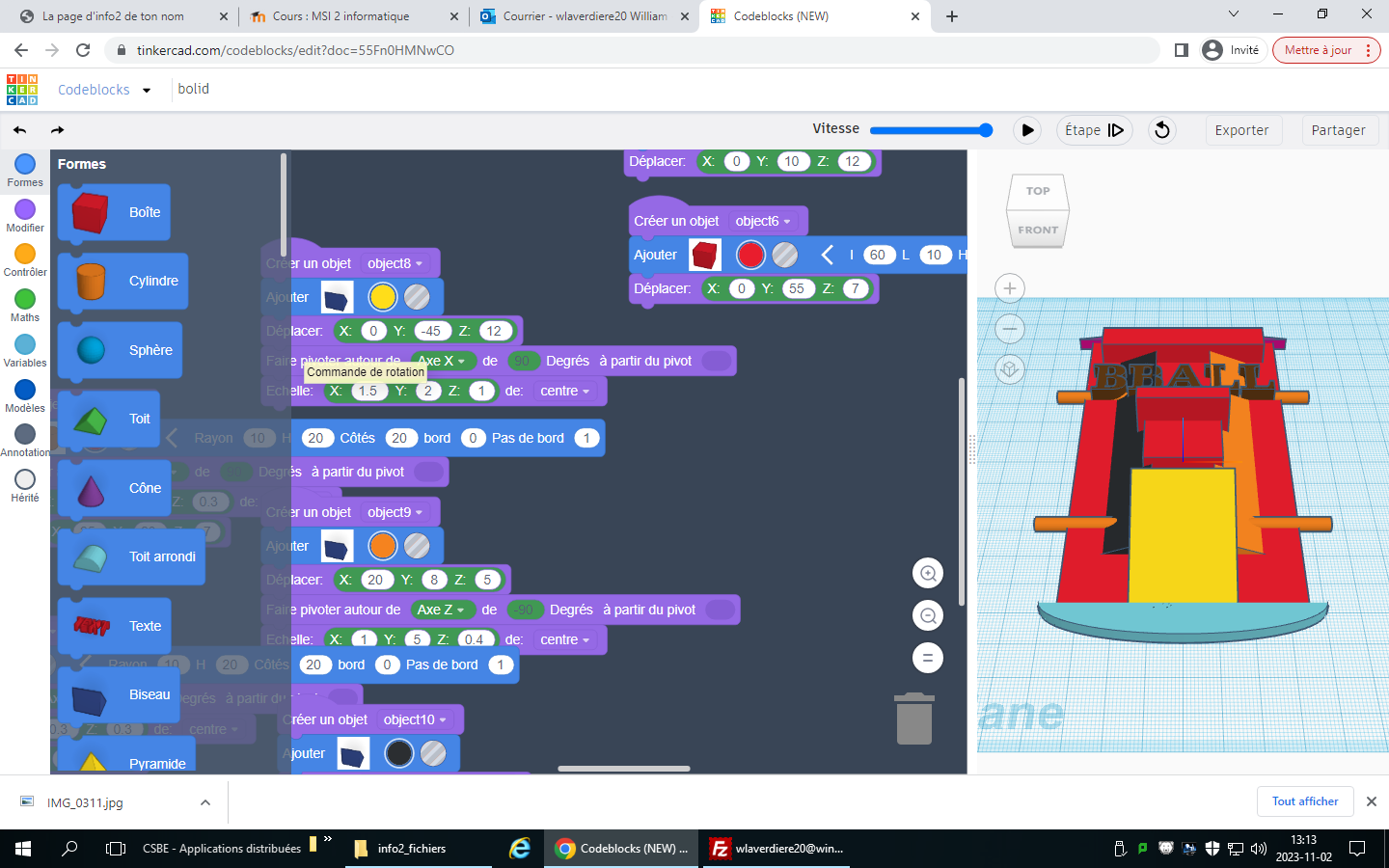
Task: Zoom out the 3D viewer
Action: pyautogui.click(x=1010, y=329)
